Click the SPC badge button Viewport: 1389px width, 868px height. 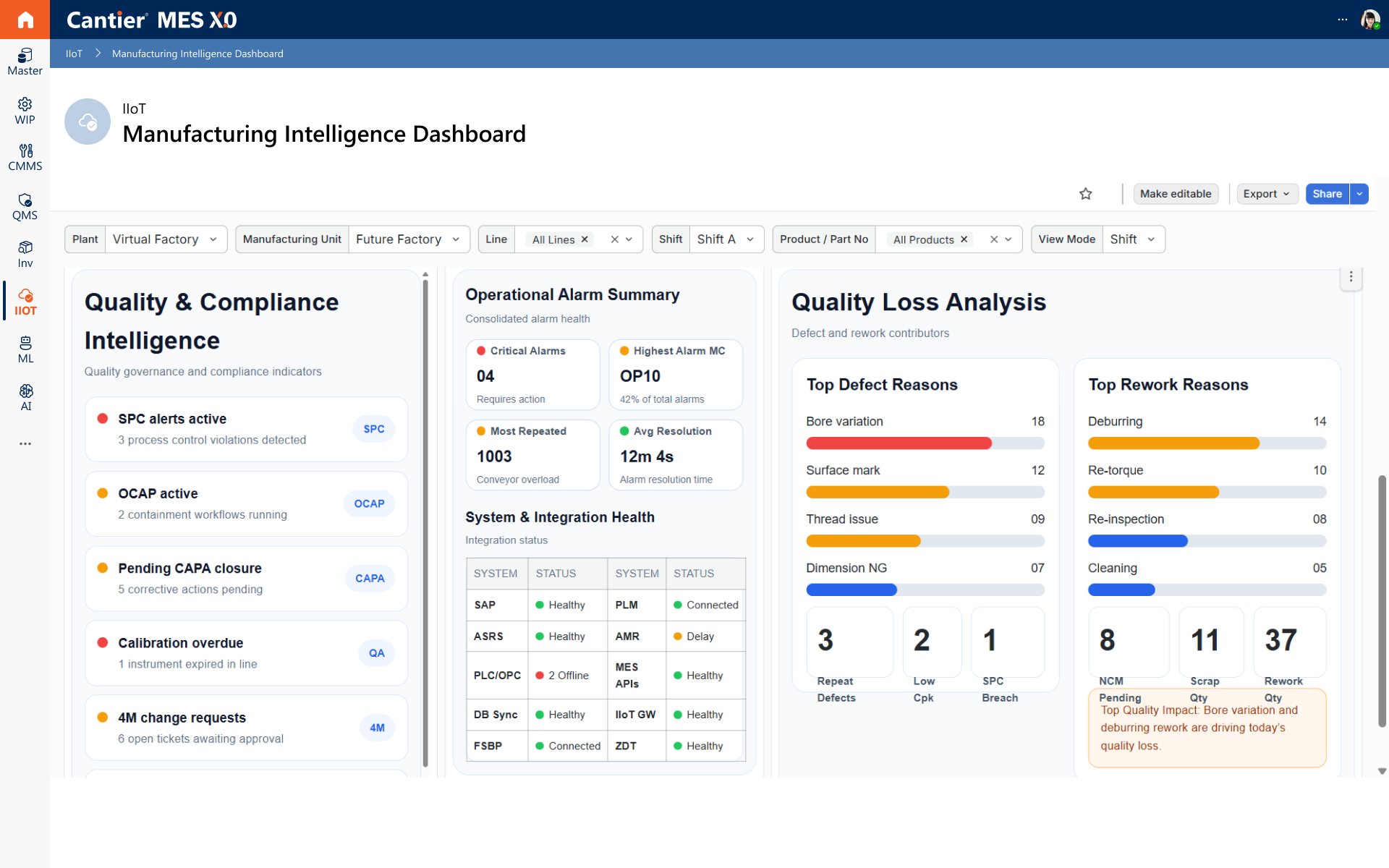374,429
